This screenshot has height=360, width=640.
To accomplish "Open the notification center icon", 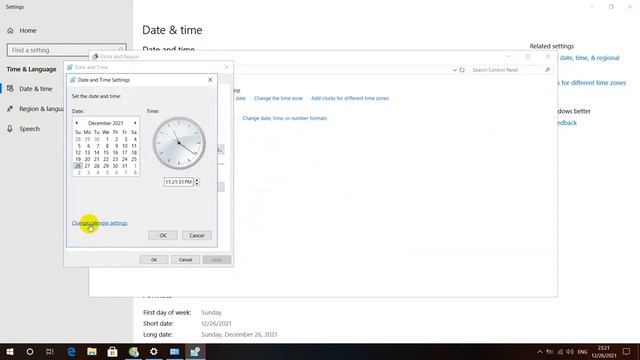I will point(627,351).
